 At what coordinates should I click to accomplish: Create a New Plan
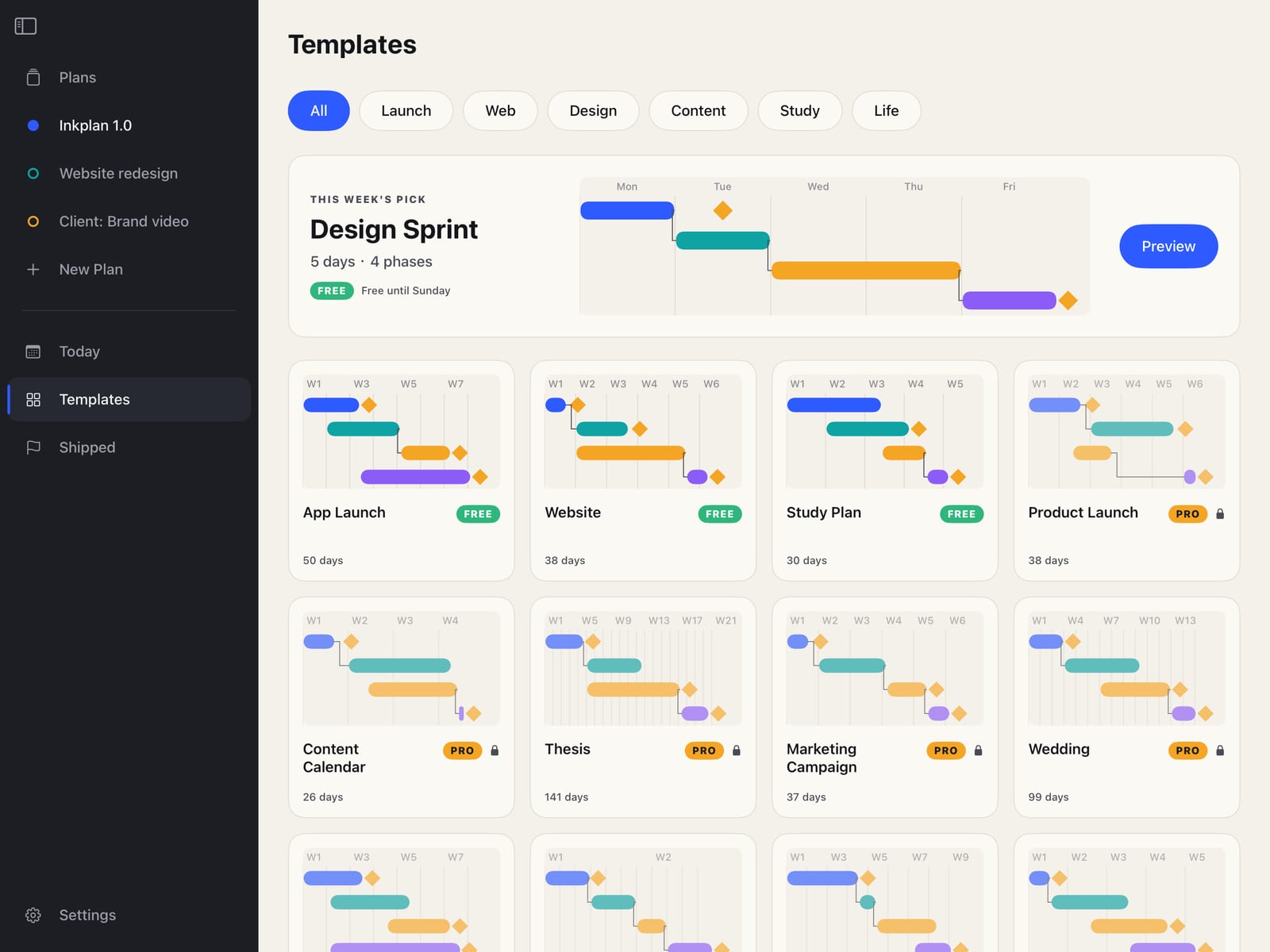point(129,270)
